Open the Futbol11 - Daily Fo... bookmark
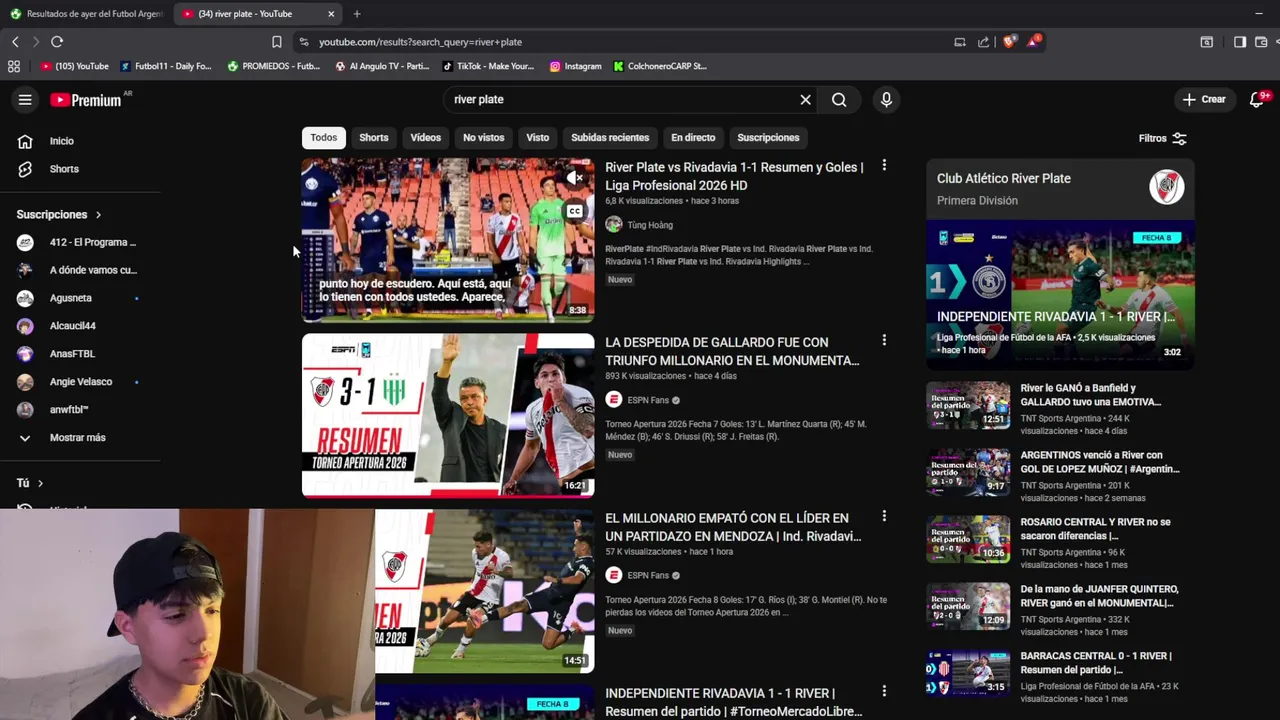Viewport: 1280px width, 720px height. point(166,66)
